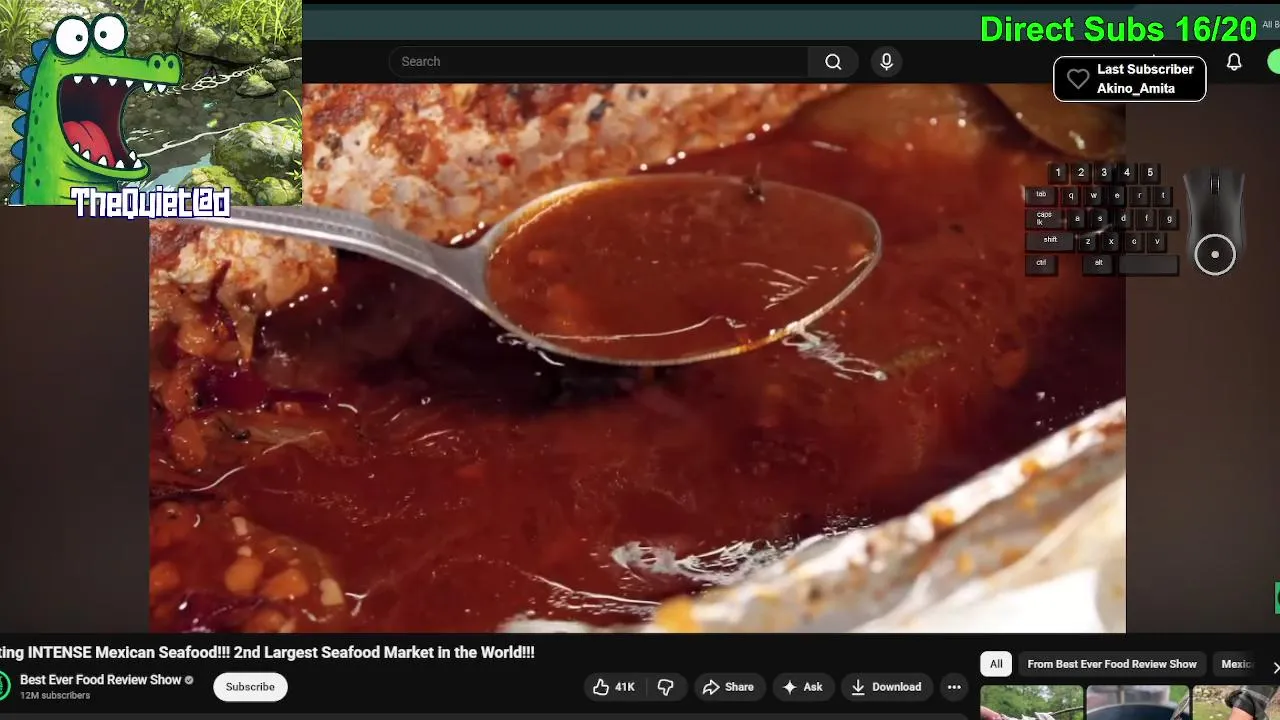1280x720 pixels.
Task: Click the verified badge beside channel name
Action: pos(189,680)
